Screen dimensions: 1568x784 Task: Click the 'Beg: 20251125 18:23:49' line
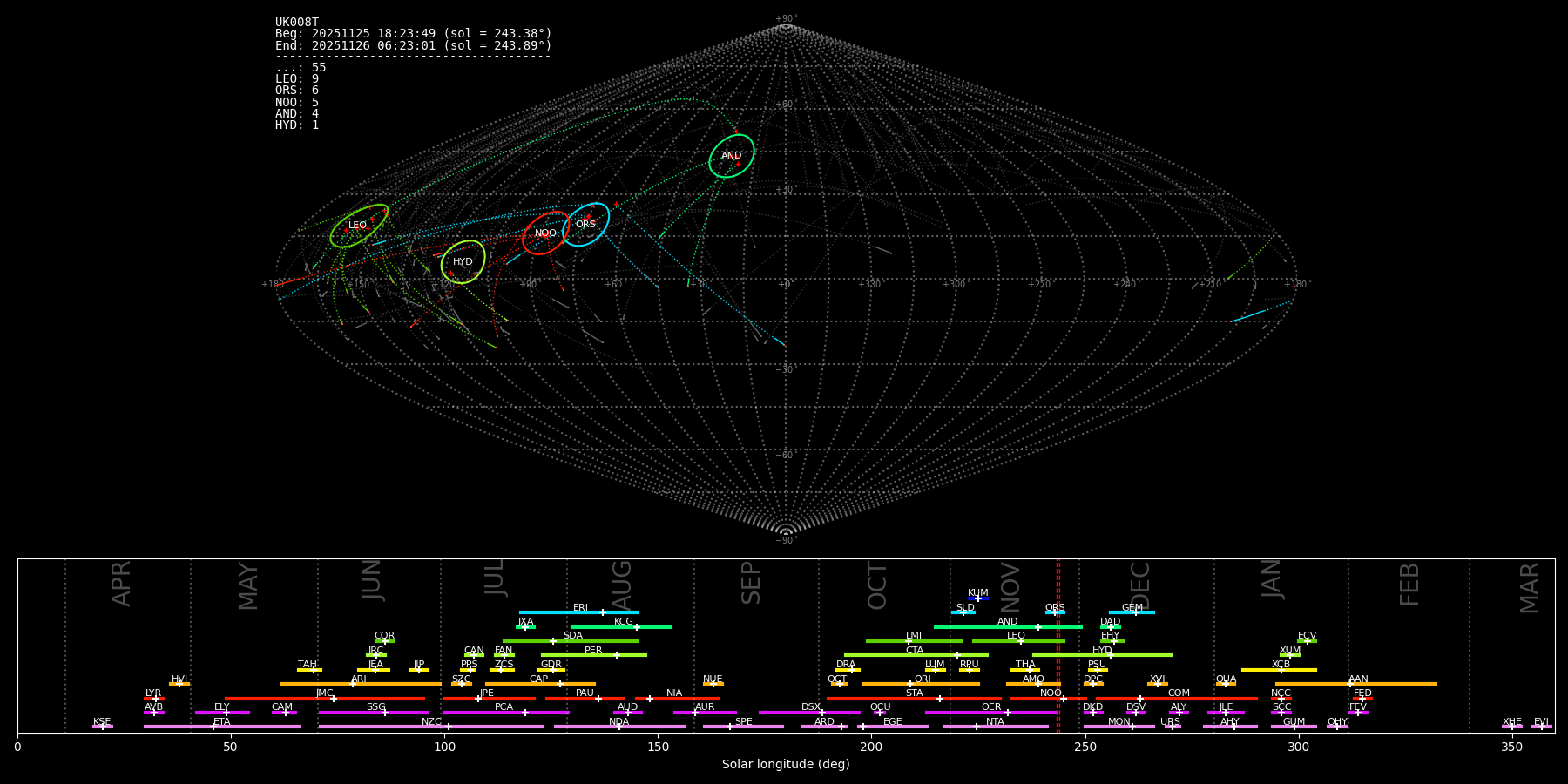(414, 34)
